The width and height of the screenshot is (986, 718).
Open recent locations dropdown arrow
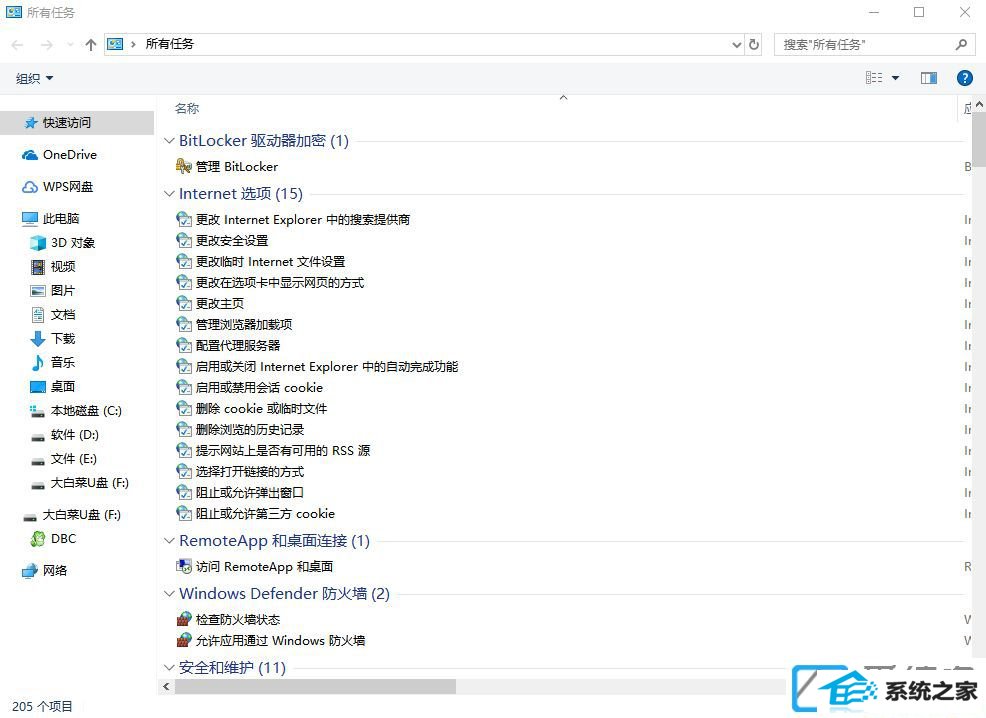[70, 45]
